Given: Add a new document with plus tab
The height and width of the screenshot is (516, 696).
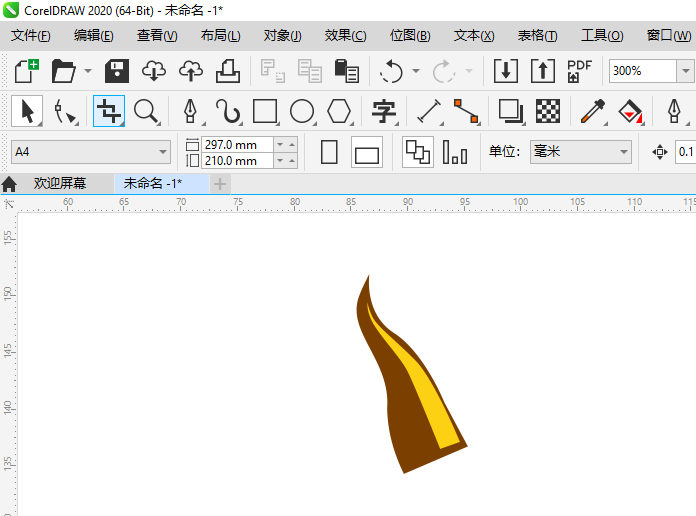Looking at the screenshot, I should point(220,184).
